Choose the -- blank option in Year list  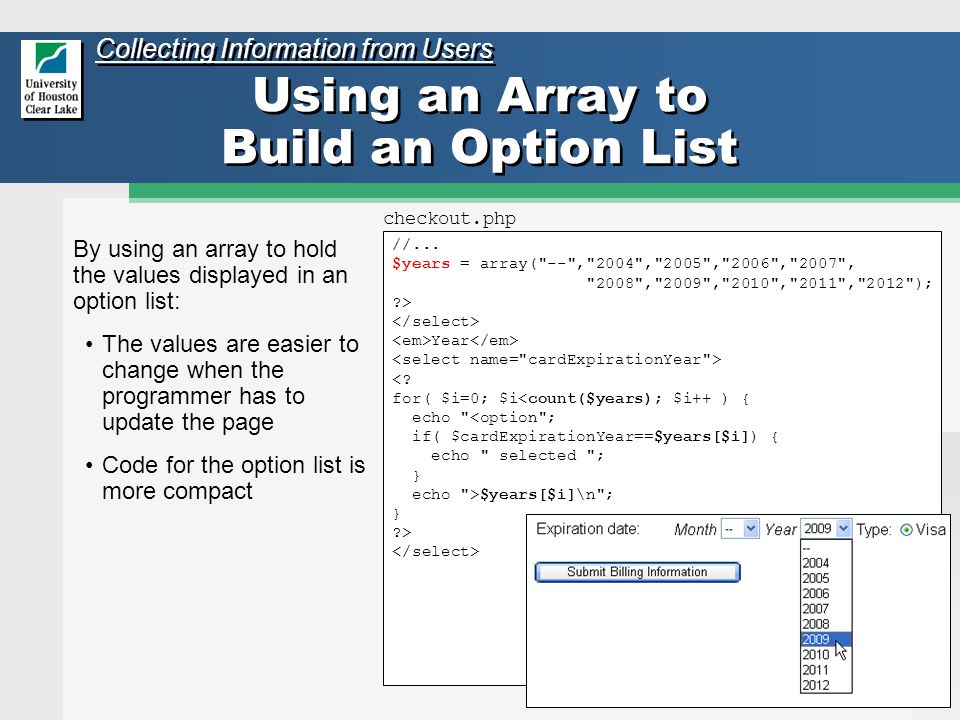(825, 548)
